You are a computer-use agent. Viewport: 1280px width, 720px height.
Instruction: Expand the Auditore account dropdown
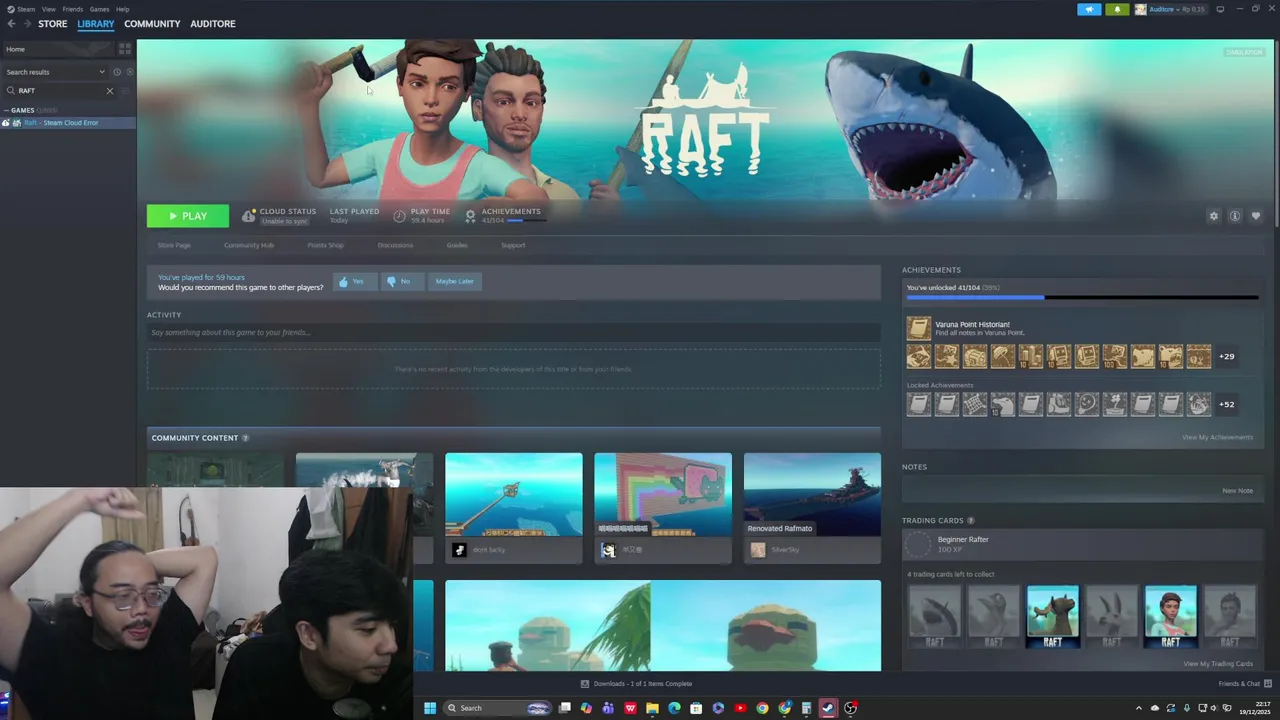click(x=1169, y=9)
